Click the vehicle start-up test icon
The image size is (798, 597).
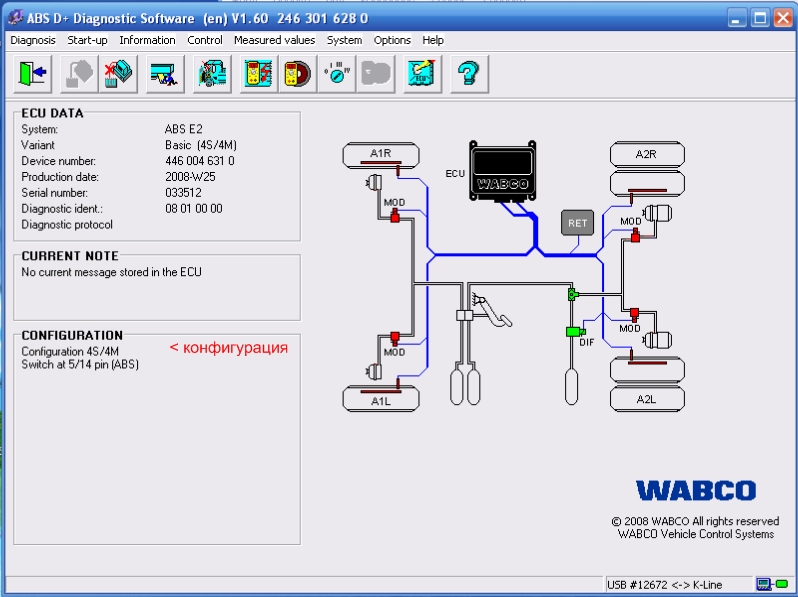point(212,74)
